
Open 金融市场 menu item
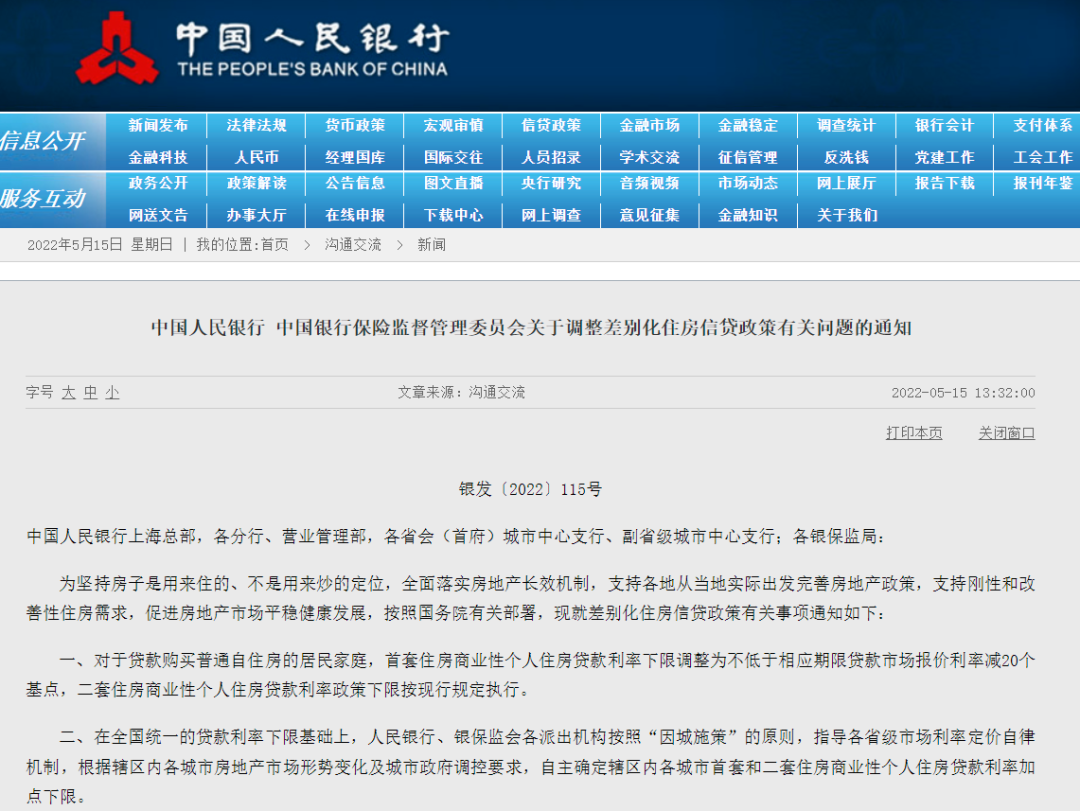[650, 125]
